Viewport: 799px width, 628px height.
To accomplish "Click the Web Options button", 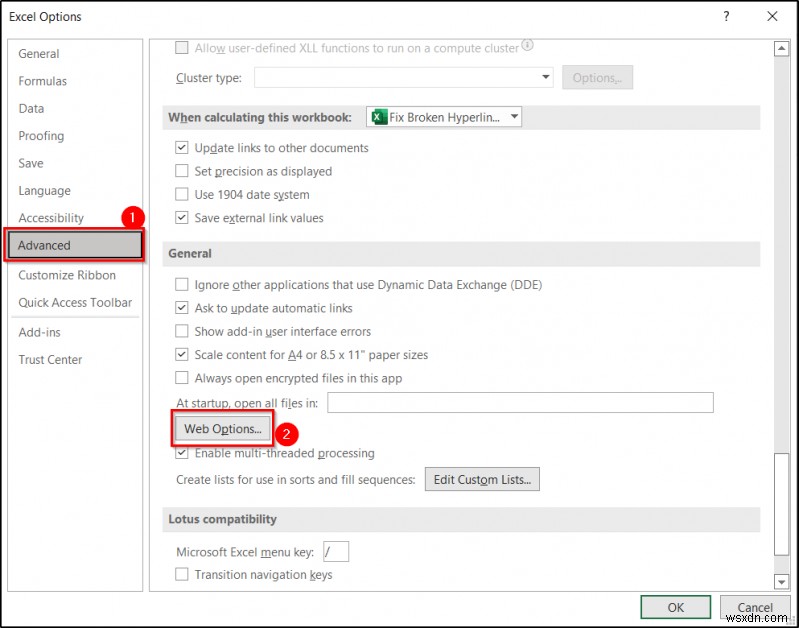I will pyautogui.click(x=223, y=429).
